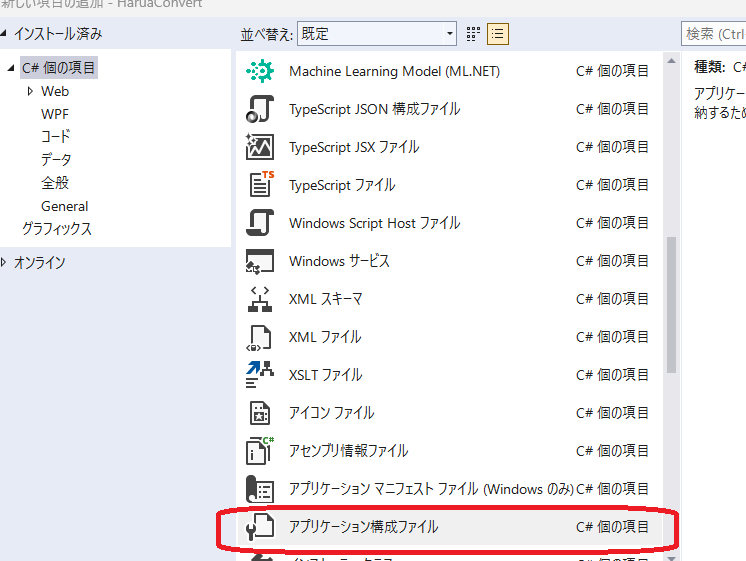Select the データ category
746x561 pixels.
tap(56, 160)
